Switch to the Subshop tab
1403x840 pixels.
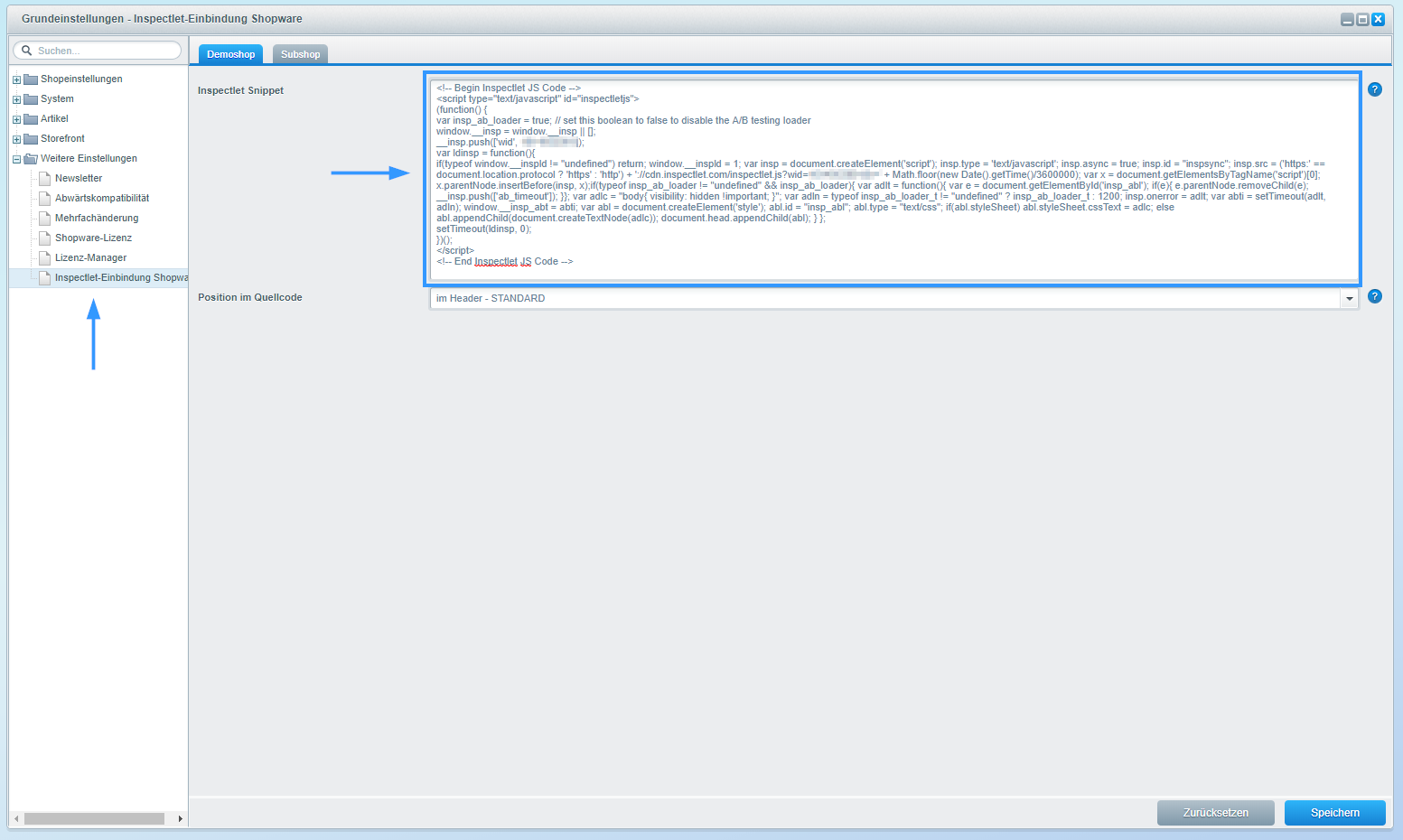point(300,54)
